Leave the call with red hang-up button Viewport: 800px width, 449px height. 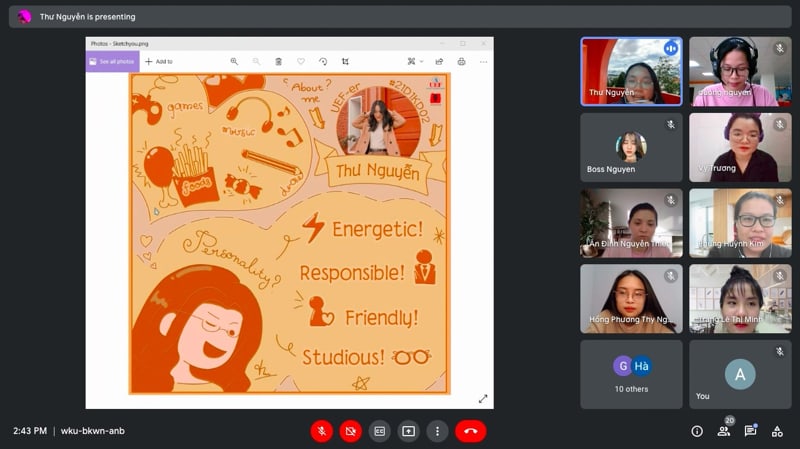(470, 431)
